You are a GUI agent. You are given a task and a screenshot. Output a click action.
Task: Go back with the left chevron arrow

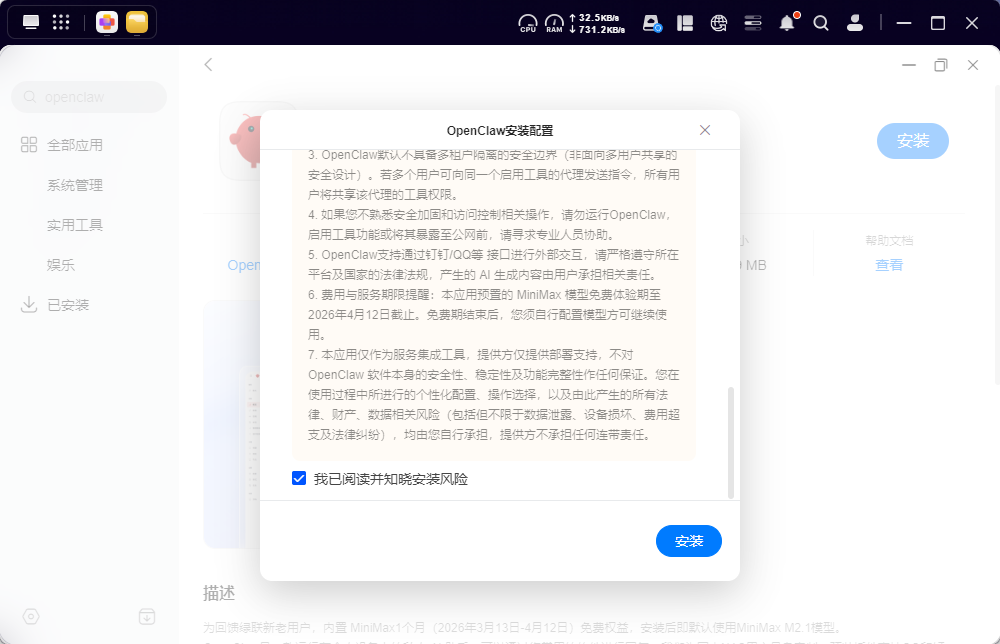click(208, 65)
